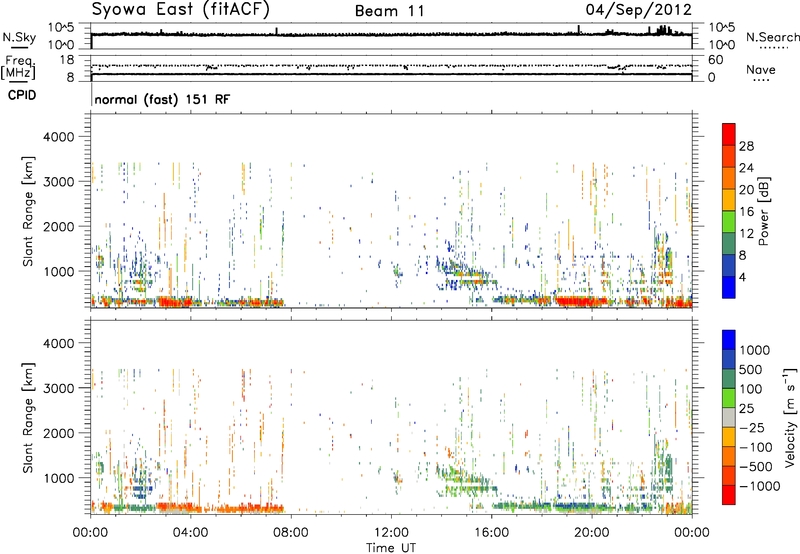Click the 'Power [dB]' colorbar label
This screenshot has height=554, width=800.
(763, 211)
